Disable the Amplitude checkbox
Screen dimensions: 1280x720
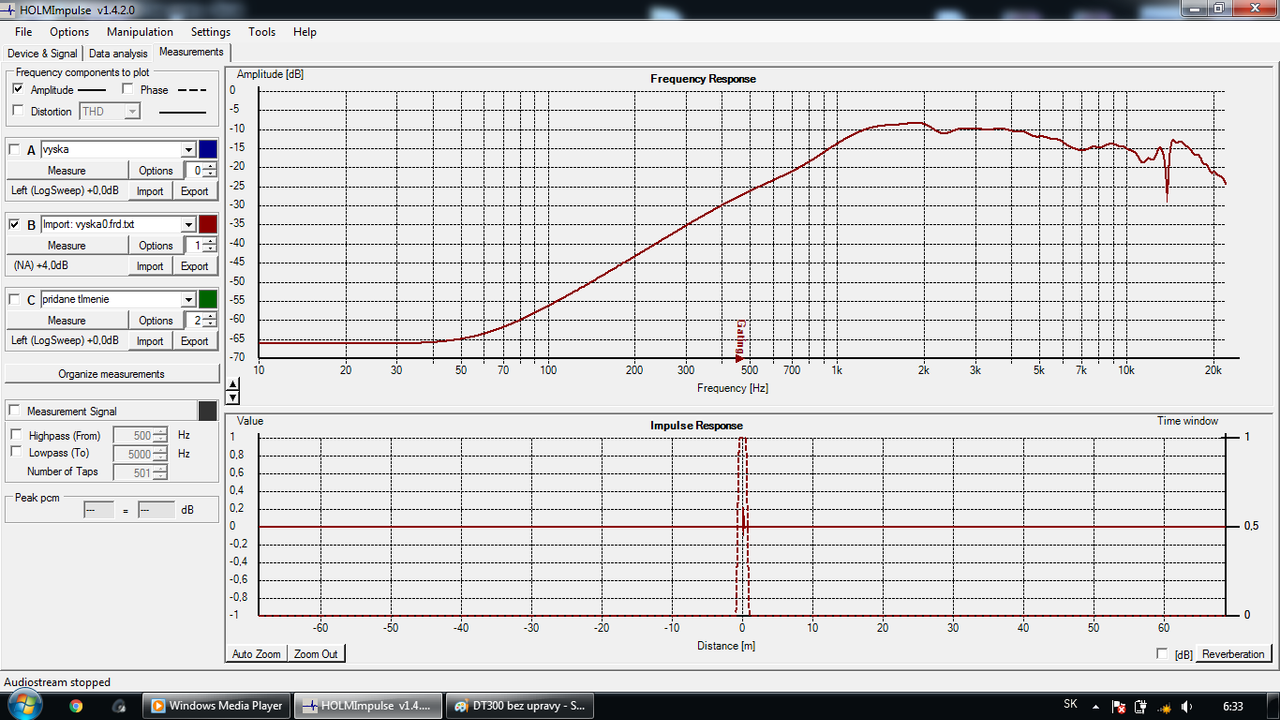point(17,89)
